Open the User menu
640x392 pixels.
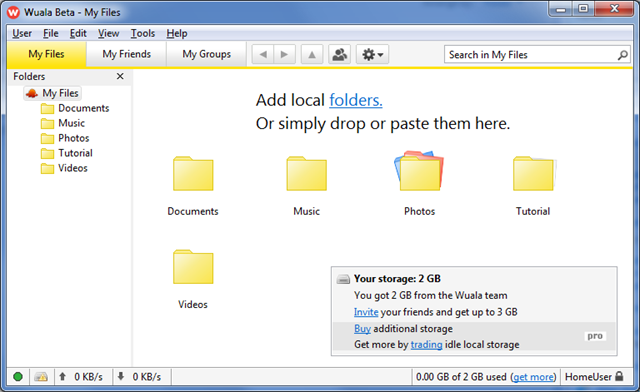click(22, 33)
